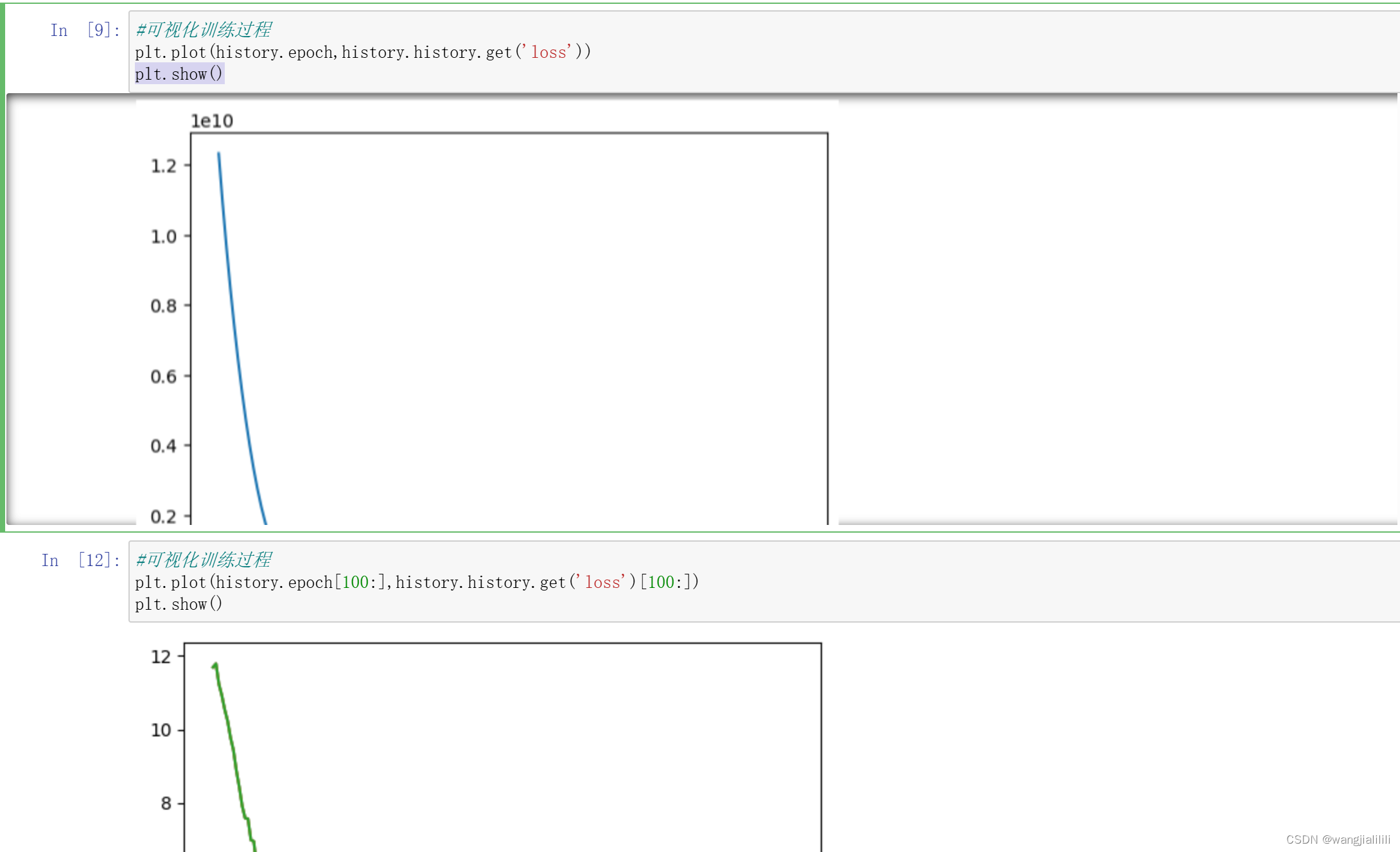Click the 1.2 tick label on the first plot
1400x852 pixels.
[164, 166]
